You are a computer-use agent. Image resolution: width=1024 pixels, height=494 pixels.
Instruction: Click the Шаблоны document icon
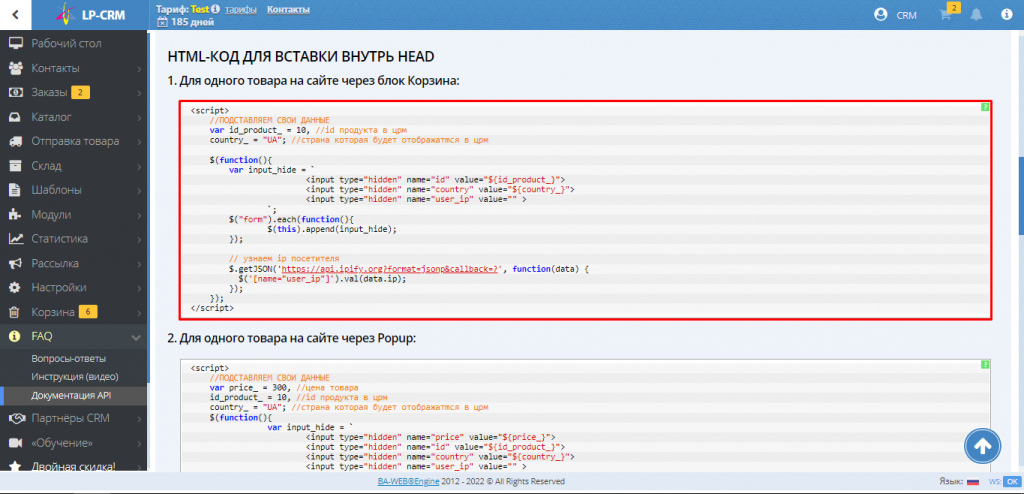(16, 190)
